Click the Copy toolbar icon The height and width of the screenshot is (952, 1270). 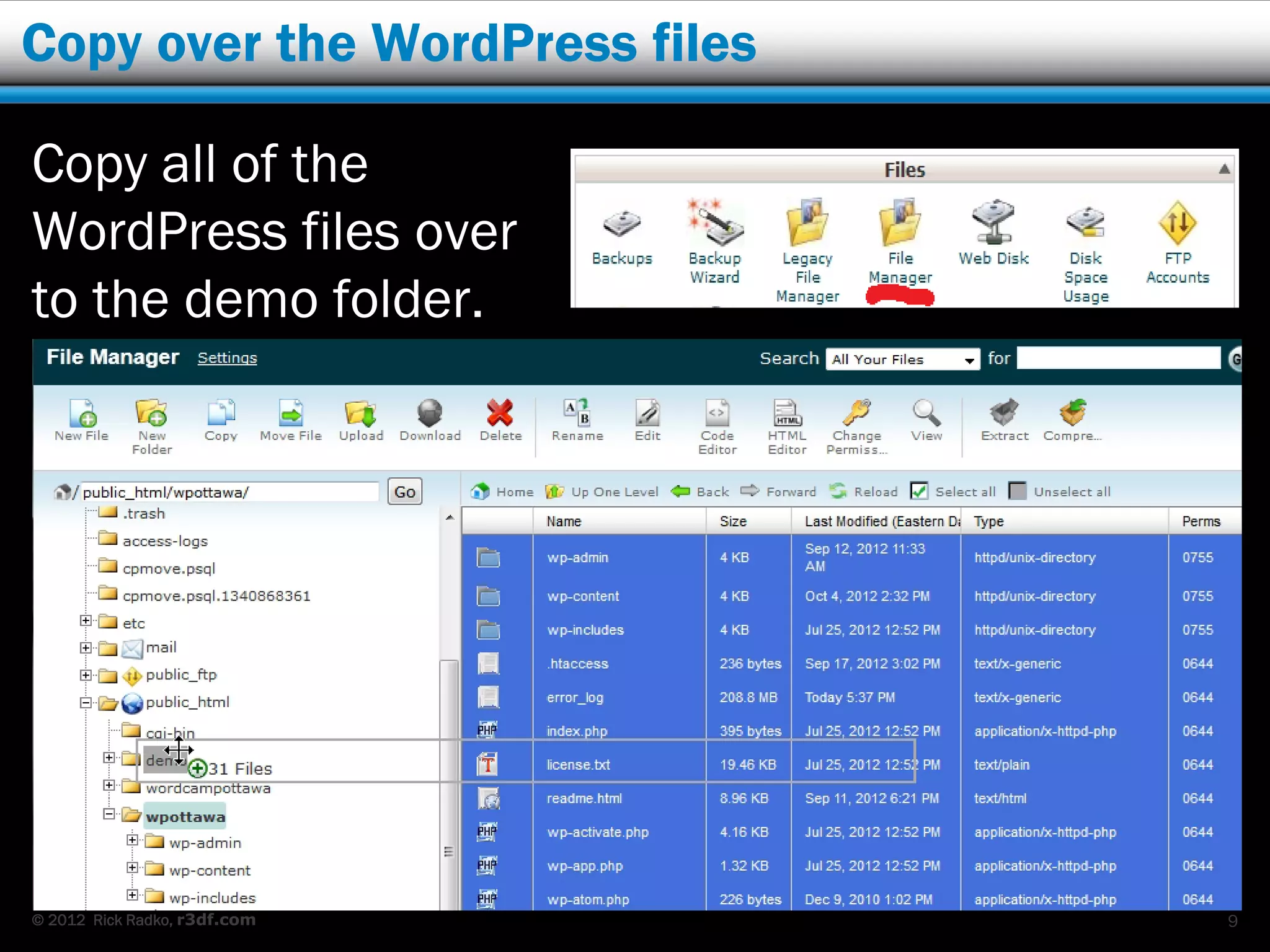221,420
